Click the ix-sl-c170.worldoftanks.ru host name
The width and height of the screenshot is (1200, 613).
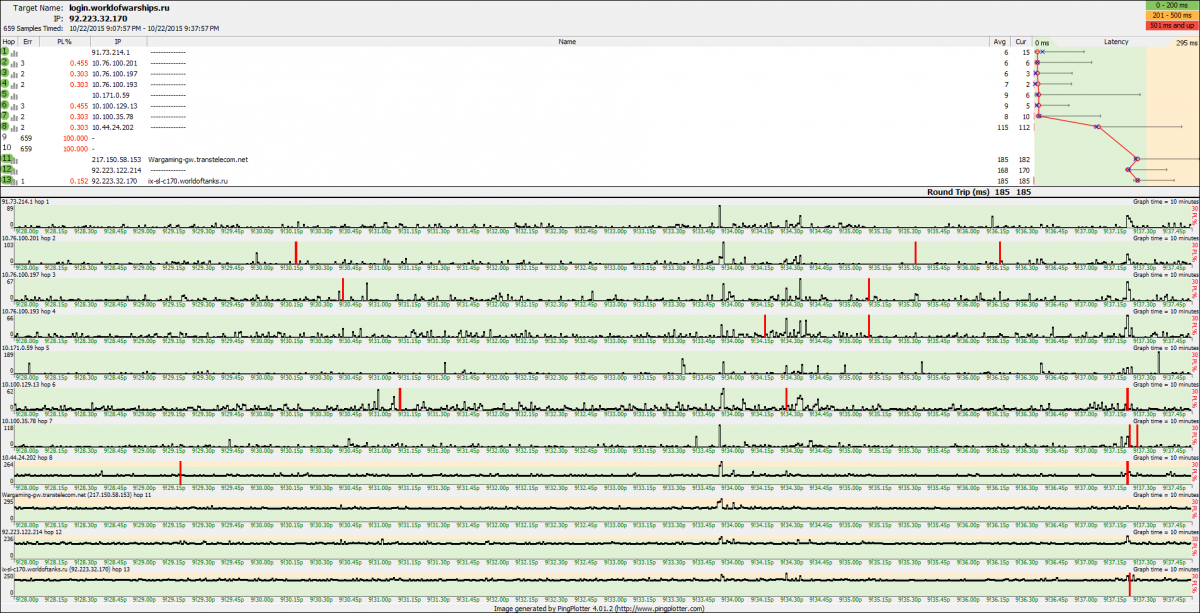[188, 181]
